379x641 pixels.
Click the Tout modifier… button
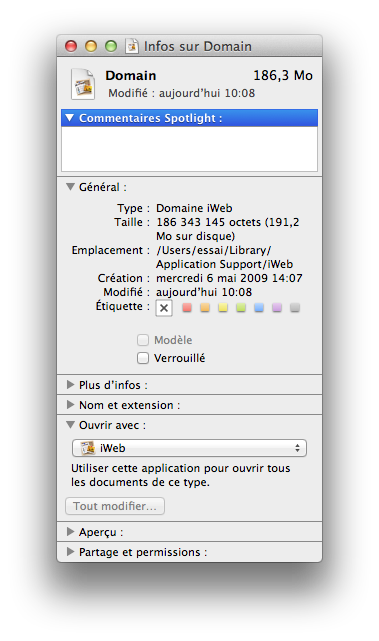coord(115,506)
